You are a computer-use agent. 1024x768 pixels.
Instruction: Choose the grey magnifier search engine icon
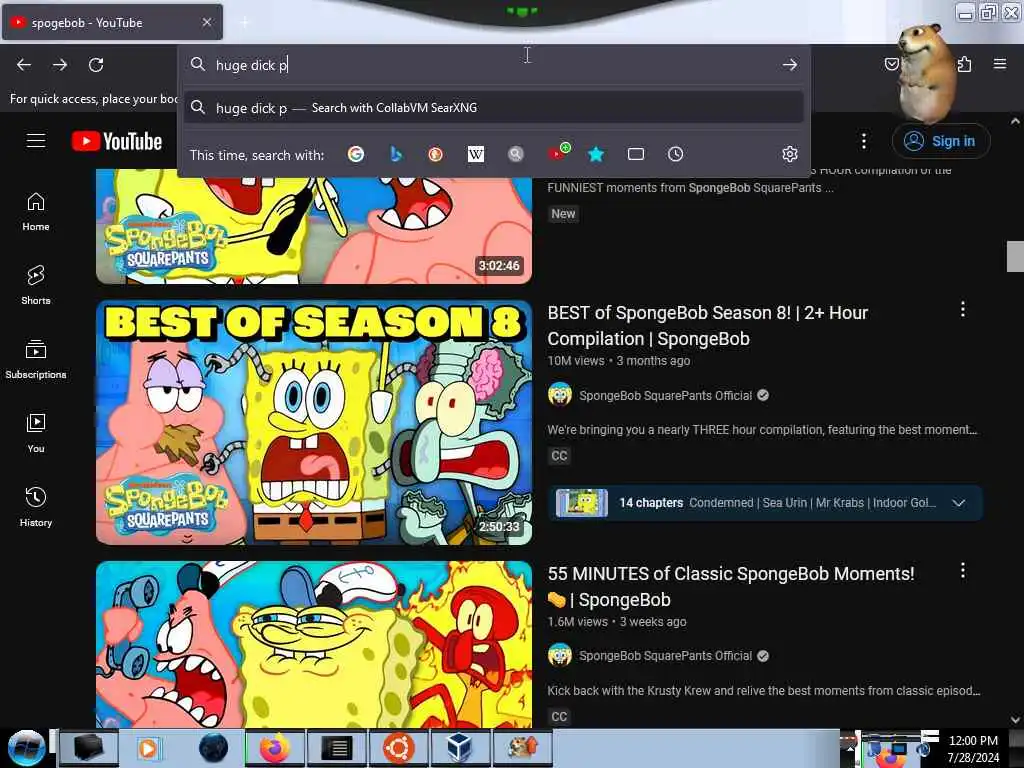coord(516,154)
